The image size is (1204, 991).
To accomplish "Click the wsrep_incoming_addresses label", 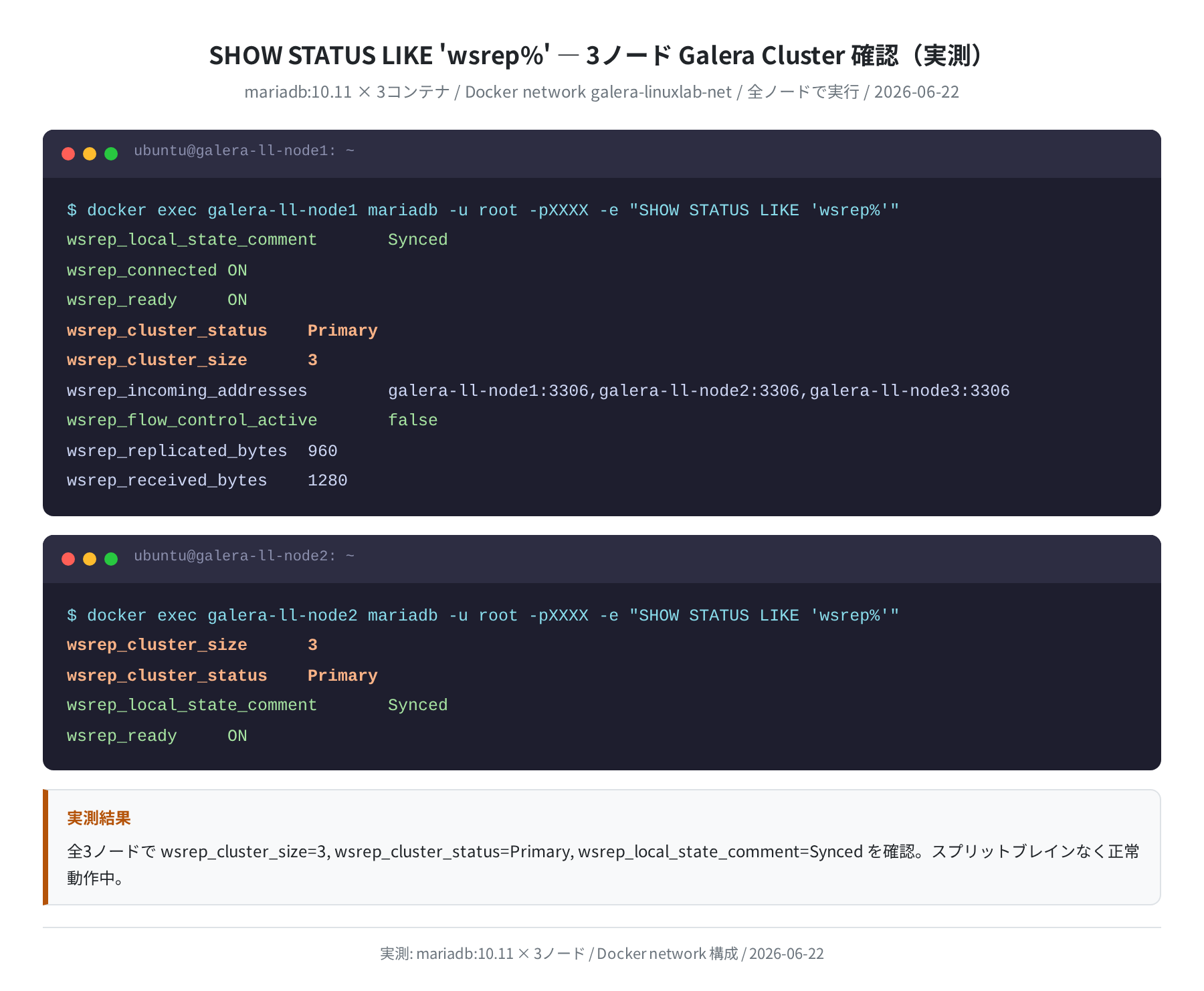I will [187, 391].
